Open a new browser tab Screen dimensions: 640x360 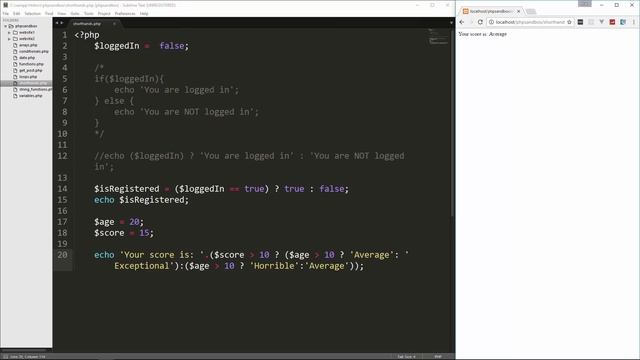(x=531, y=11)
